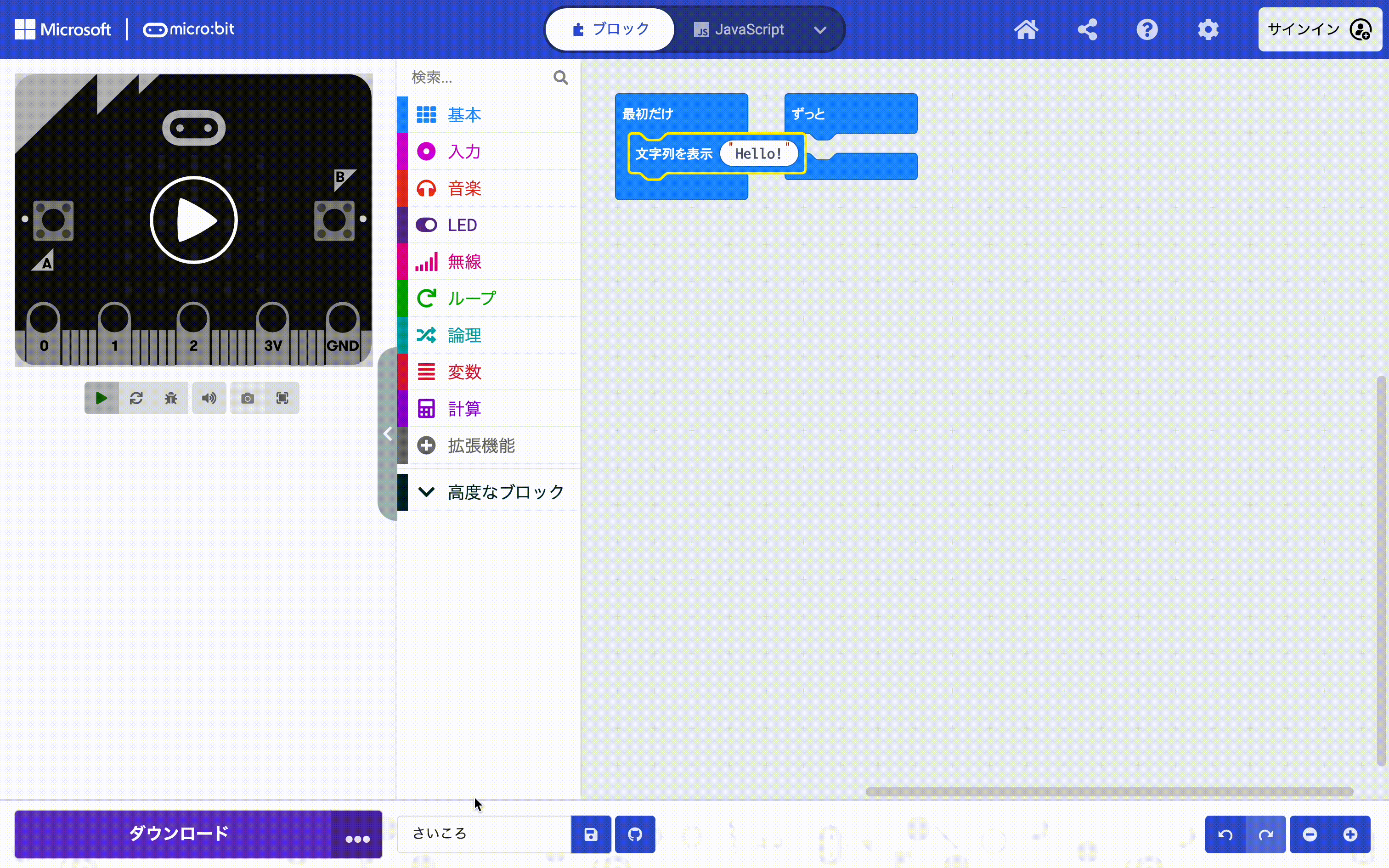The image size is (1389, 868).
Task: Toggle debug mode with bug icon
Action: 170,398
